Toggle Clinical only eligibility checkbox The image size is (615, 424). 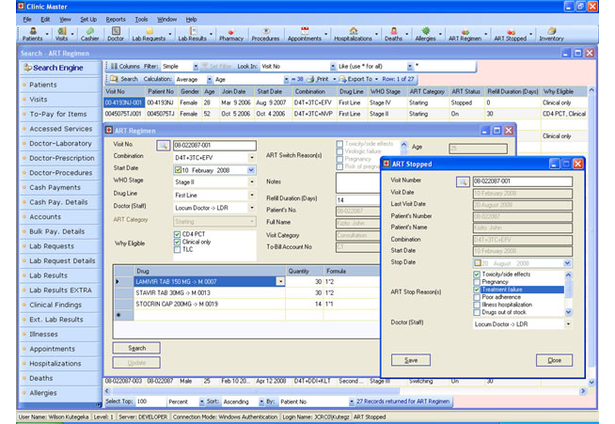[x=177, y=242]
